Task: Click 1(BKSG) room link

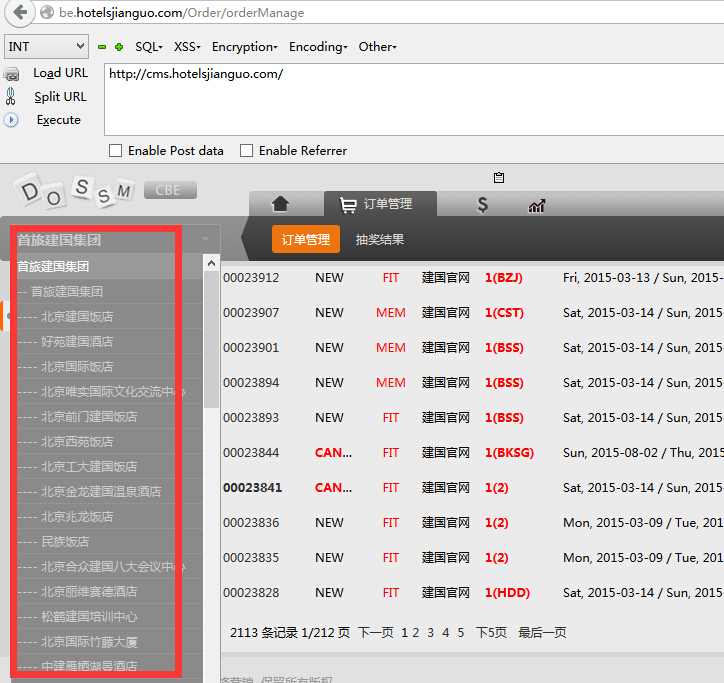Action: 509,453
